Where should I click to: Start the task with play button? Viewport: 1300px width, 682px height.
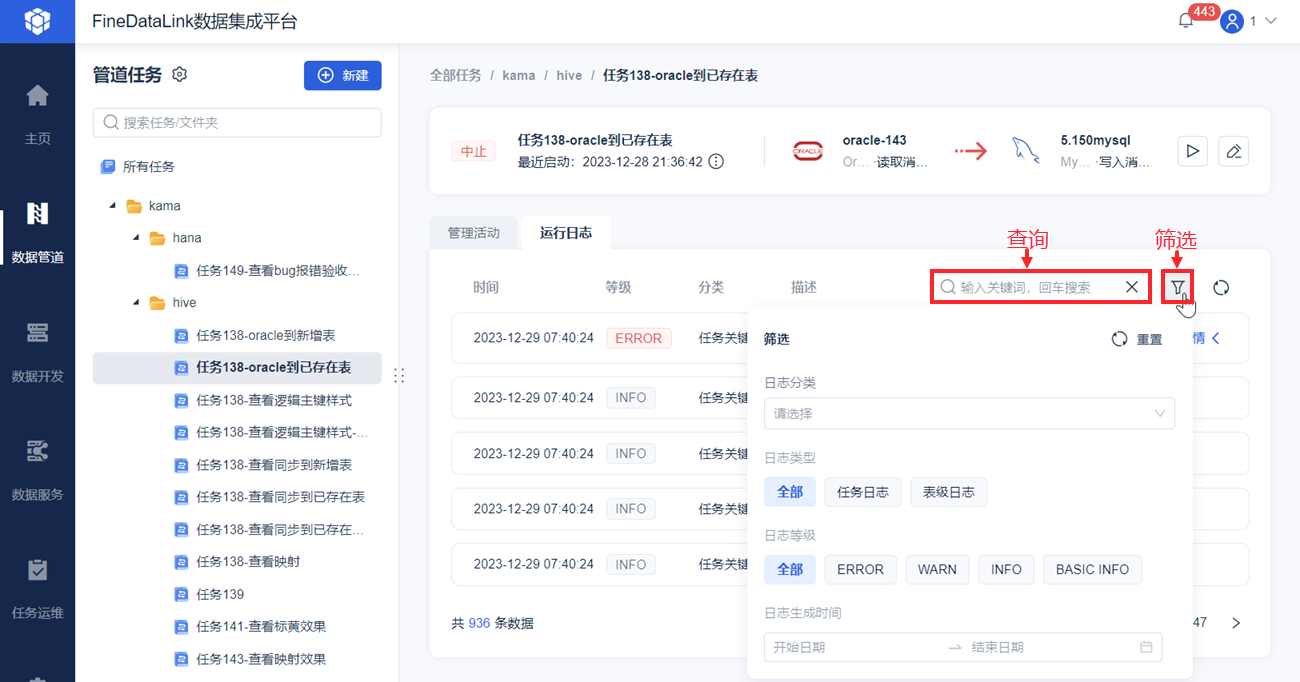coord(1192,151)
